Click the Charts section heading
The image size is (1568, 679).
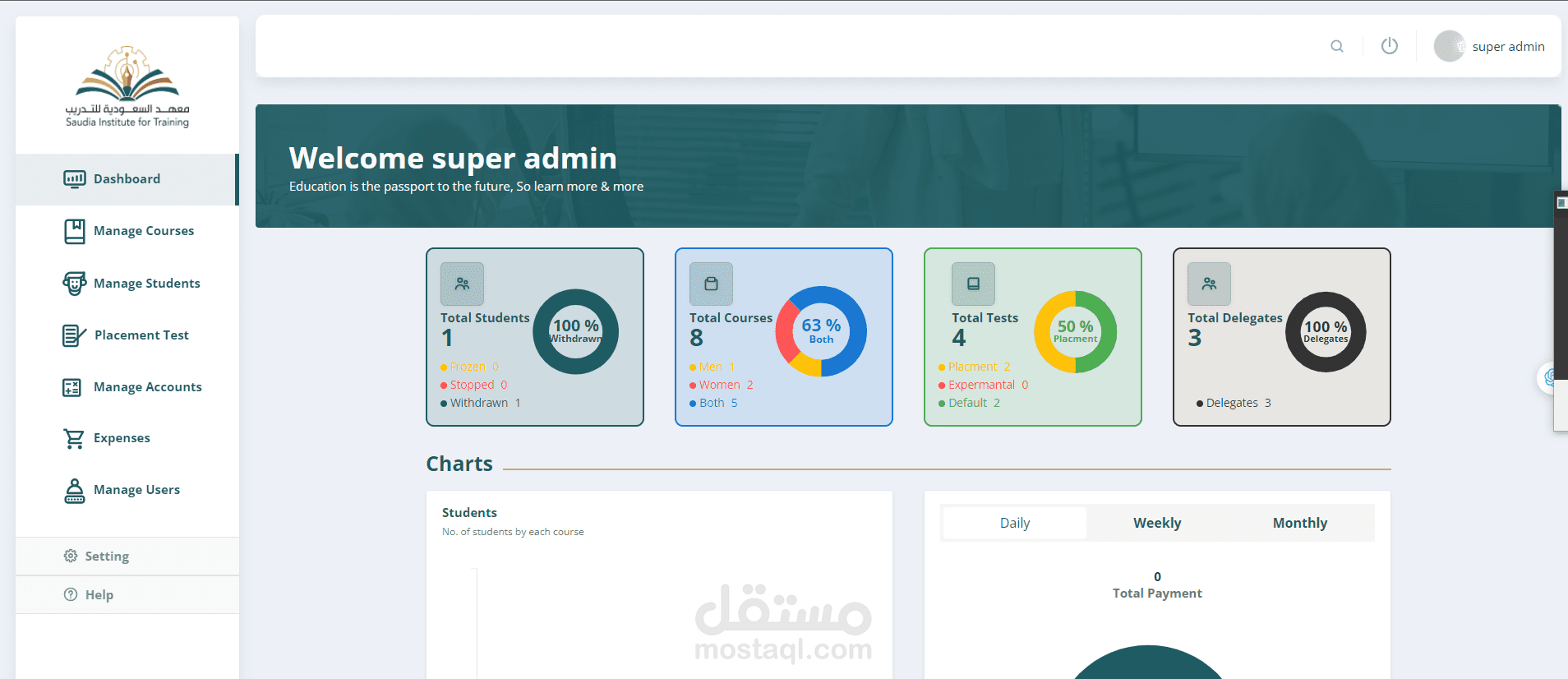coord(459,464)
